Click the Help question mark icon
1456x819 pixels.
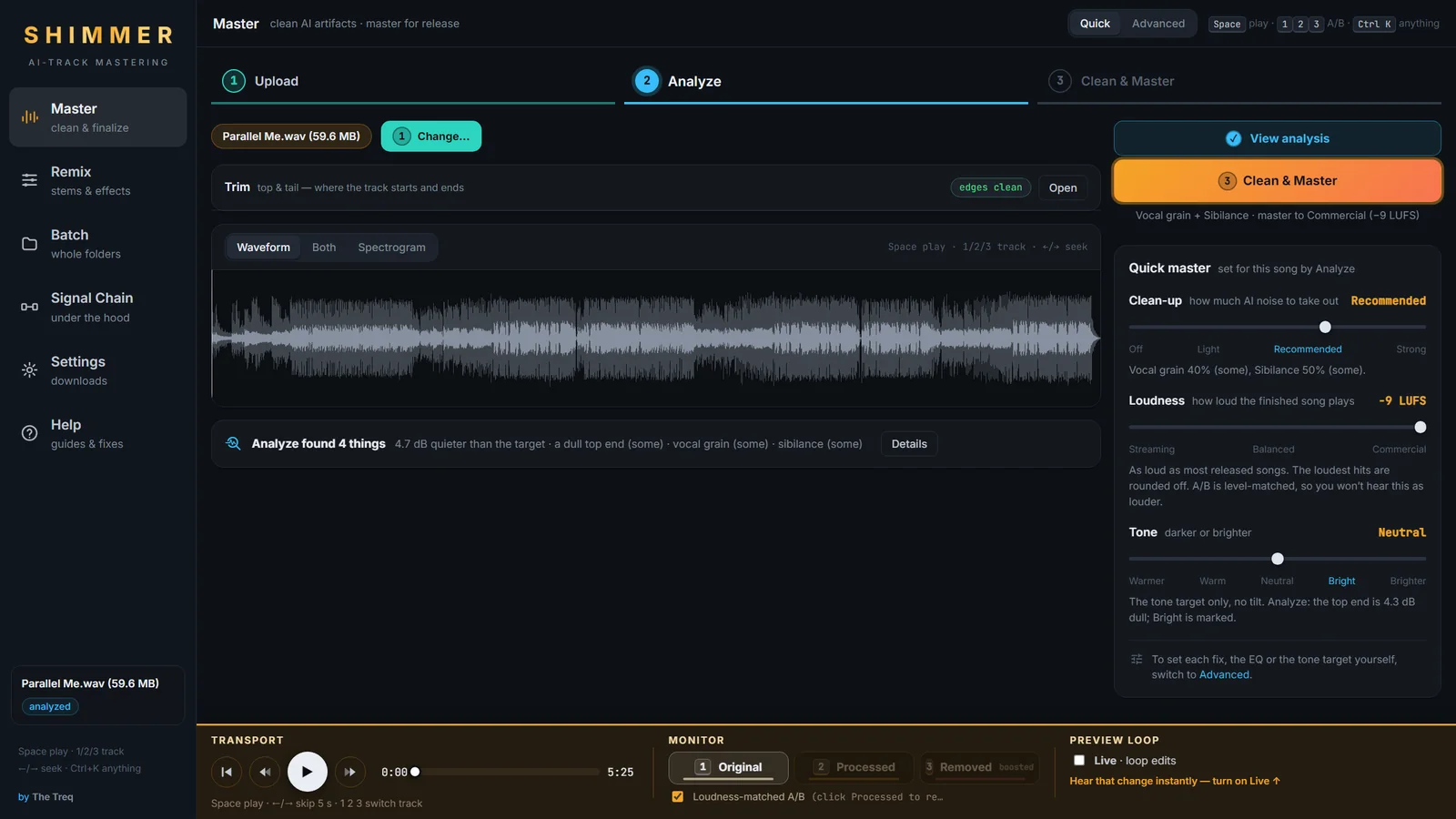coord(30,433)
